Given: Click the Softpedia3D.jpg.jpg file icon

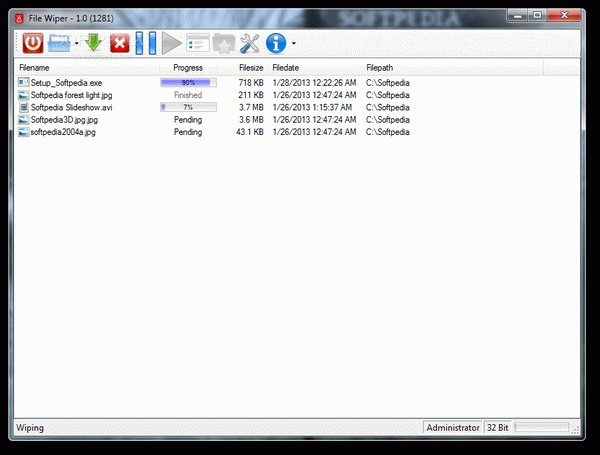Looking at the screenshot, I should click(x=23, y=120).
